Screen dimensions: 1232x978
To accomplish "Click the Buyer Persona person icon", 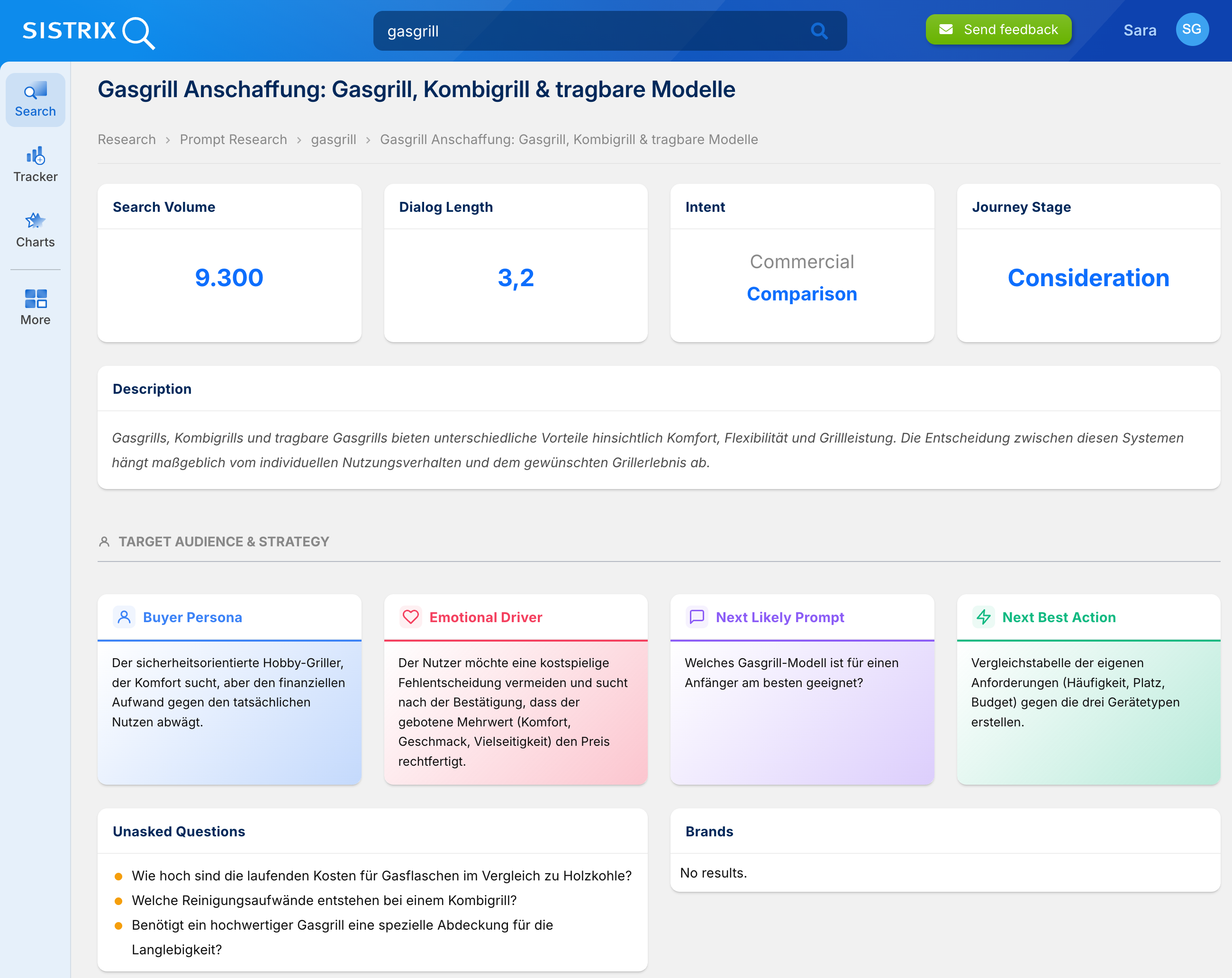I will click(x=124, y=617).
